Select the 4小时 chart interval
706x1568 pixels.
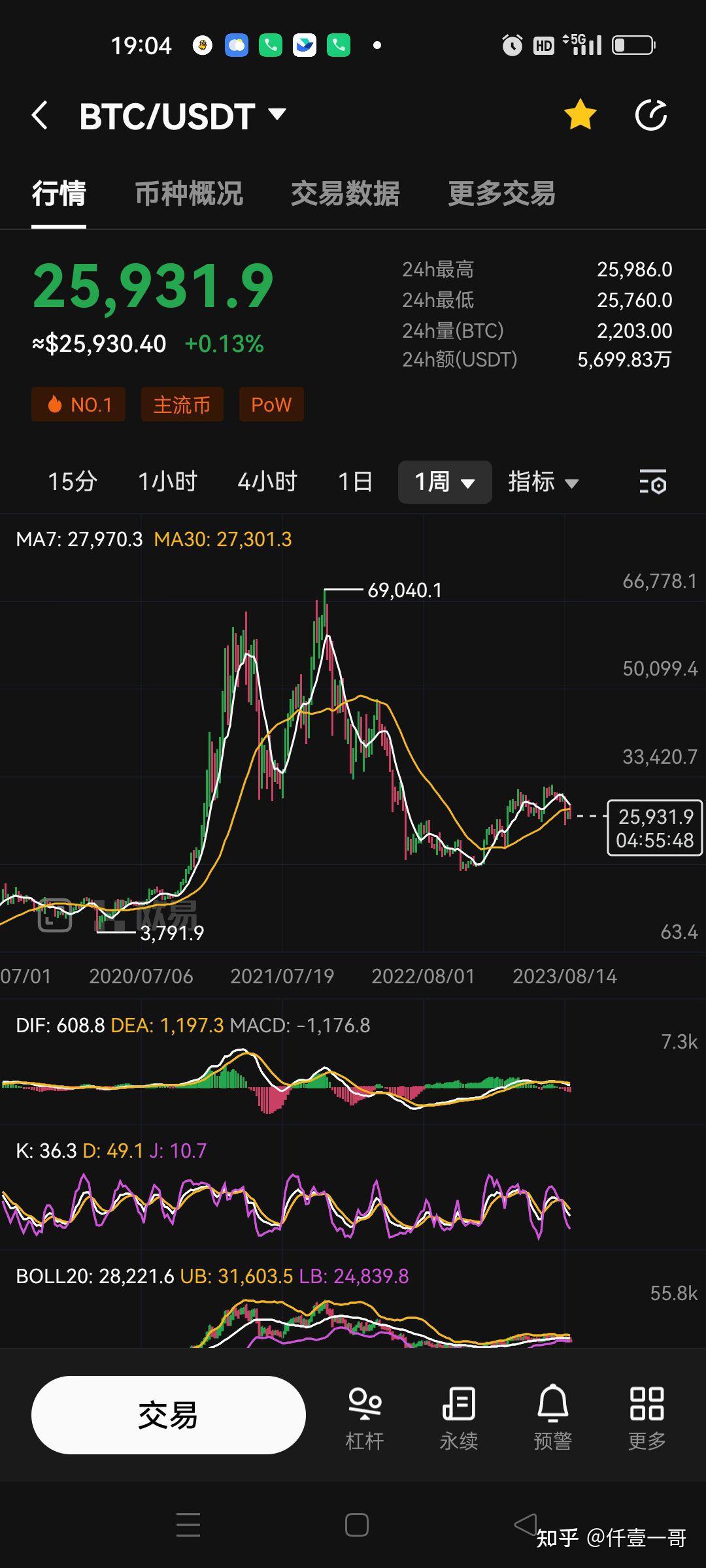[x=267, y=482]
